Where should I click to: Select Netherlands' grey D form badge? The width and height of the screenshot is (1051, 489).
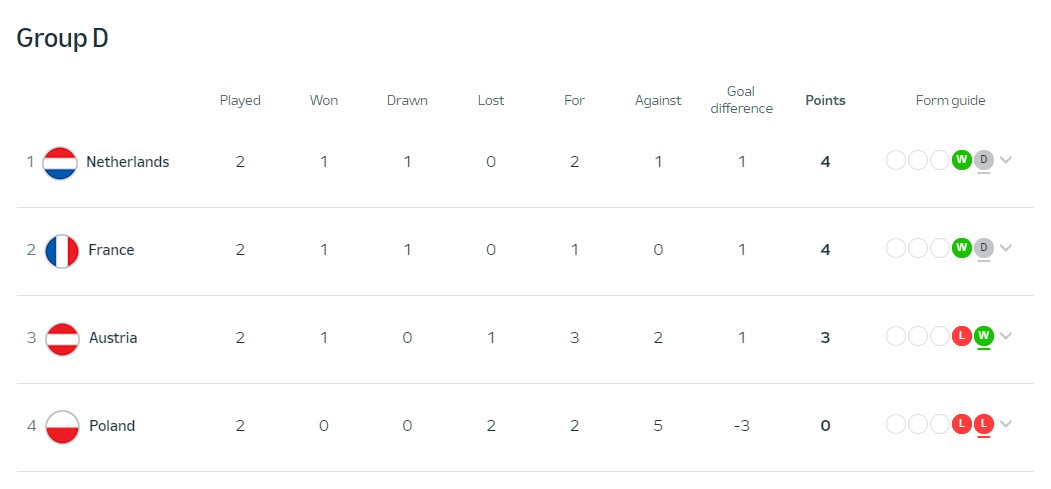pos(983,160)
